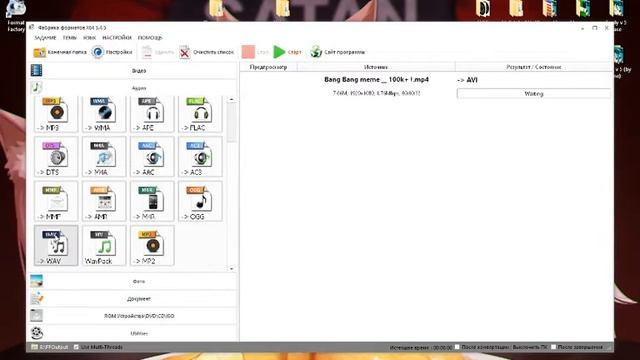Open the Конечная папка output folder
Image resolution: width=640 pixels, height=360 pixels.
(60, 52)
